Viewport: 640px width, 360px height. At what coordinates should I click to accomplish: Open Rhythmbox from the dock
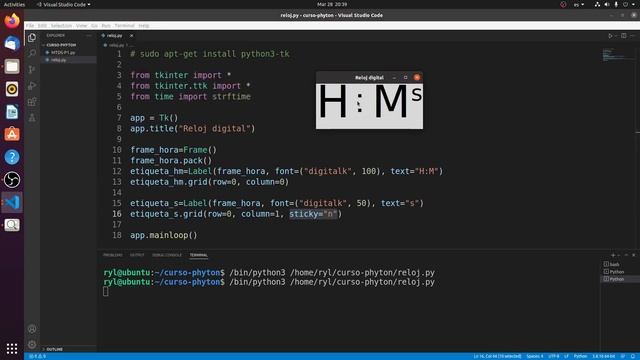[x=12, y=89]
